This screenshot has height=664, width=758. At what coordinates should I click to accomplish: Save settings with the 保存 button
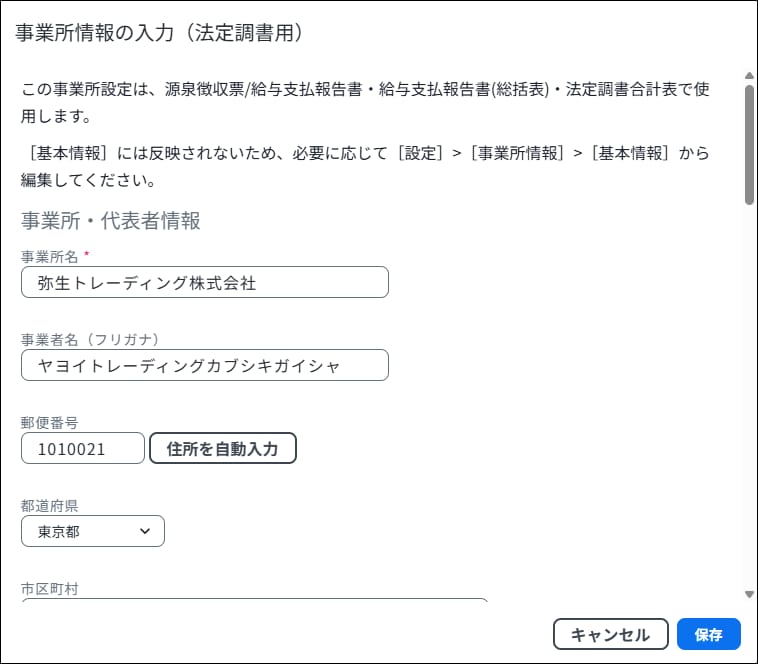click(708, 634)
